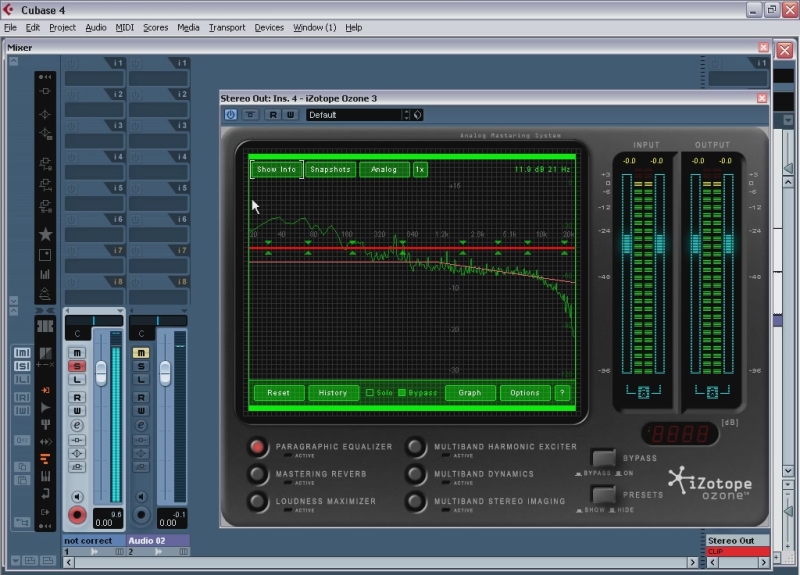Select the Multiband Harmonic Exciter module button
Image resolution: width=800 pixels, height=575 pixels.
click(415, 447)
